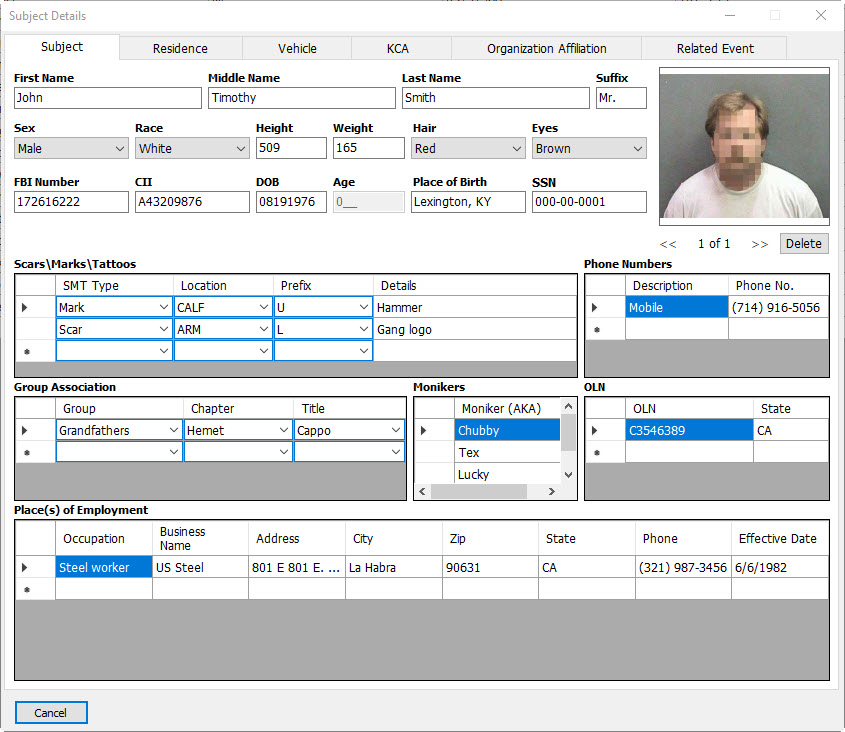Open the Vehicle tab
Image resolution: width=845 pixels, height=732 pixels.
297,48
